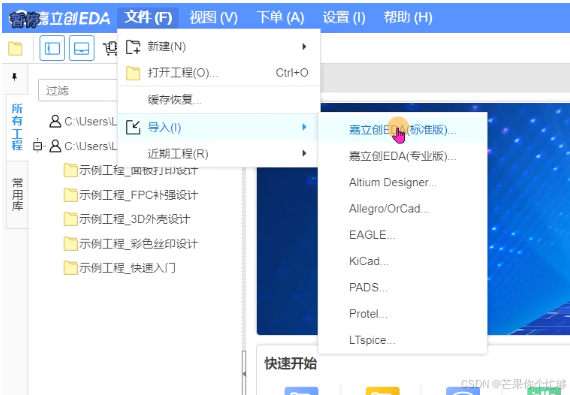Choose Allegro/OrCad... import option
This screenshot has width=570, height=395.
point(402,209)
